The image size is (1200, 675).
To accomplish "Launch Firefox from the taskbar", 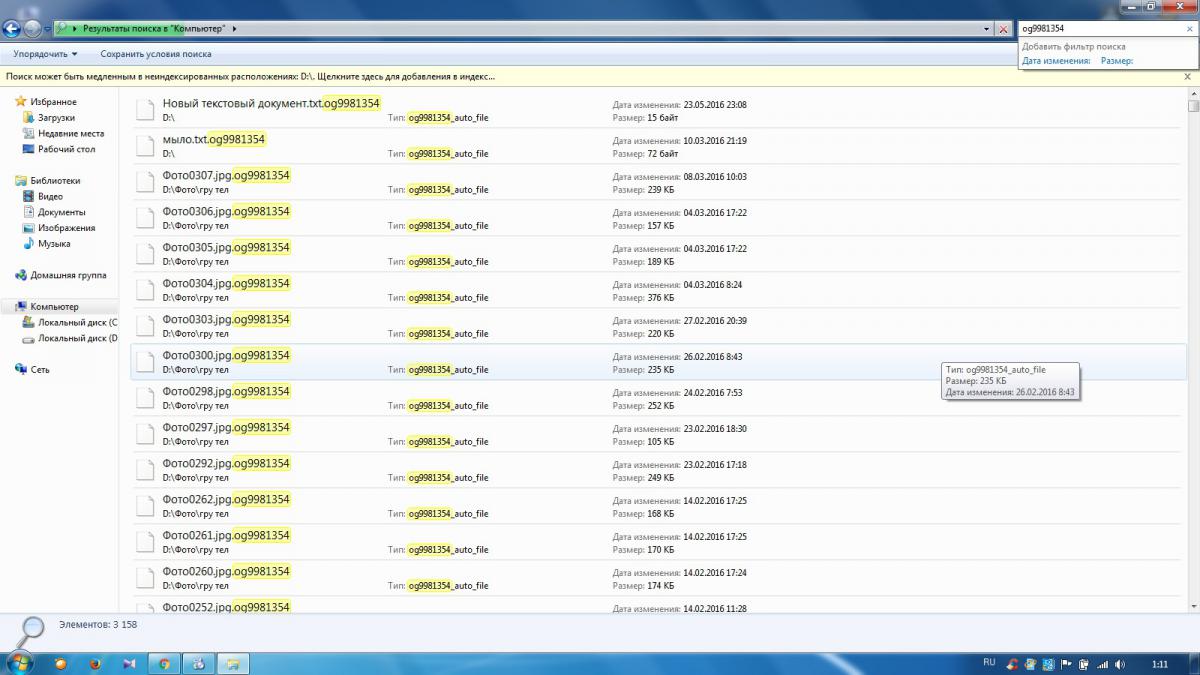I will point(95,663).
